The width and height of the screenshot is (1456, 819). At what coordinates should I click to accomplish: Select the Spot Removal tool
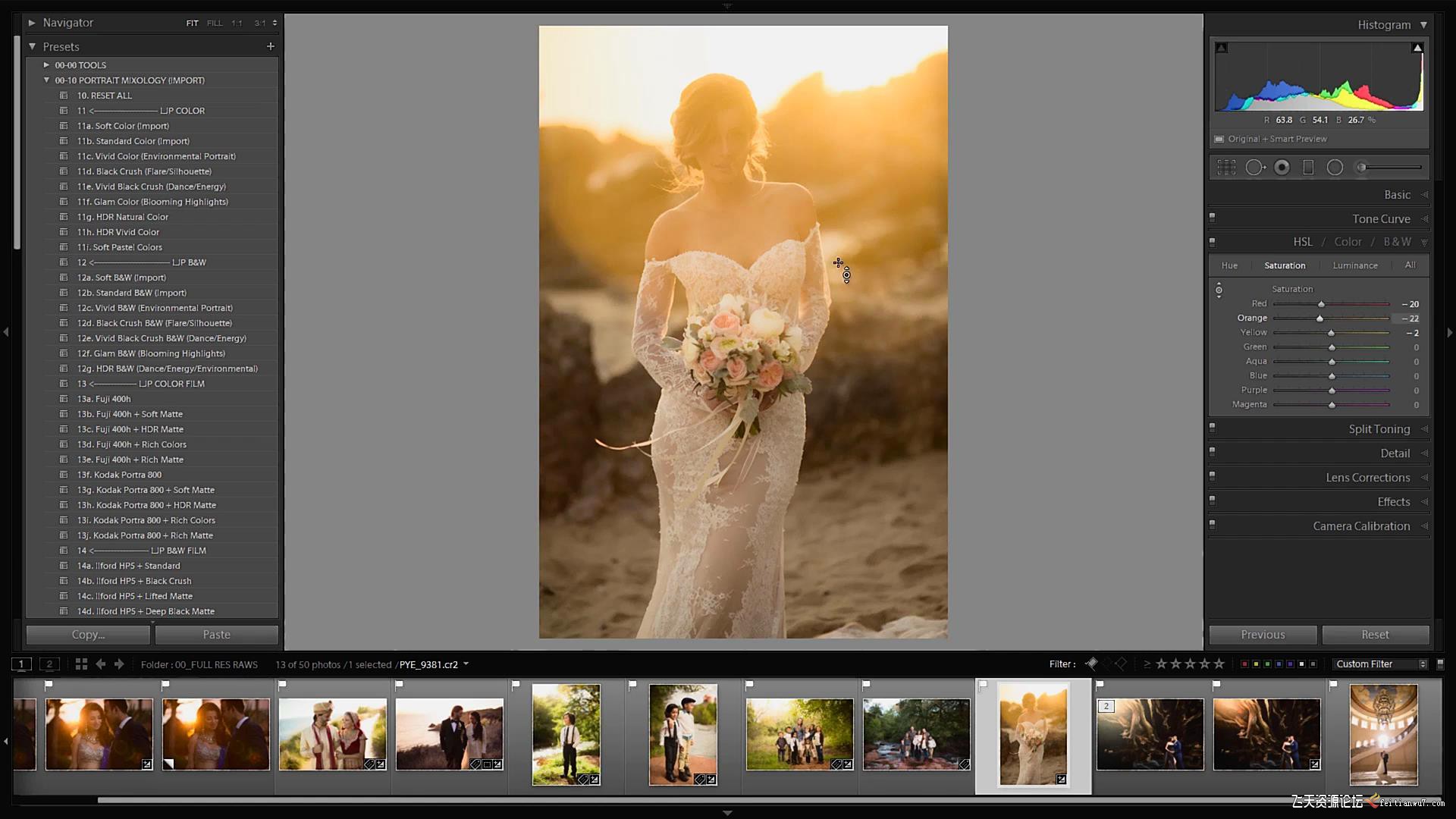[x=1255, y=168]
